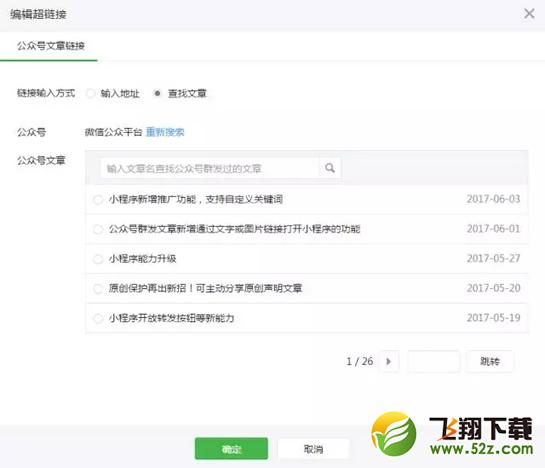This screenshot has height=468, width=545.
Task: Select article 小程序开放转发按钮等新能力 radio
Action: click(98, 318)
